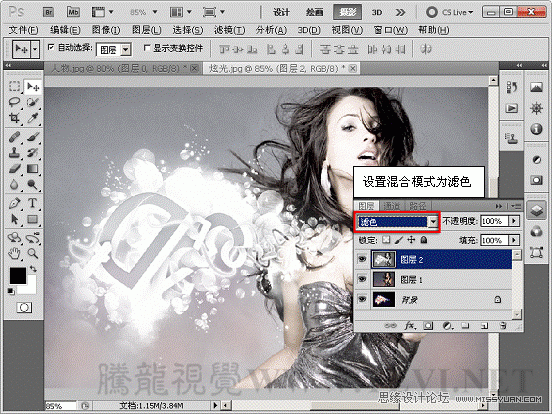
Task: Select the Rectangular Marquee tool
Action: coord(14,86)
